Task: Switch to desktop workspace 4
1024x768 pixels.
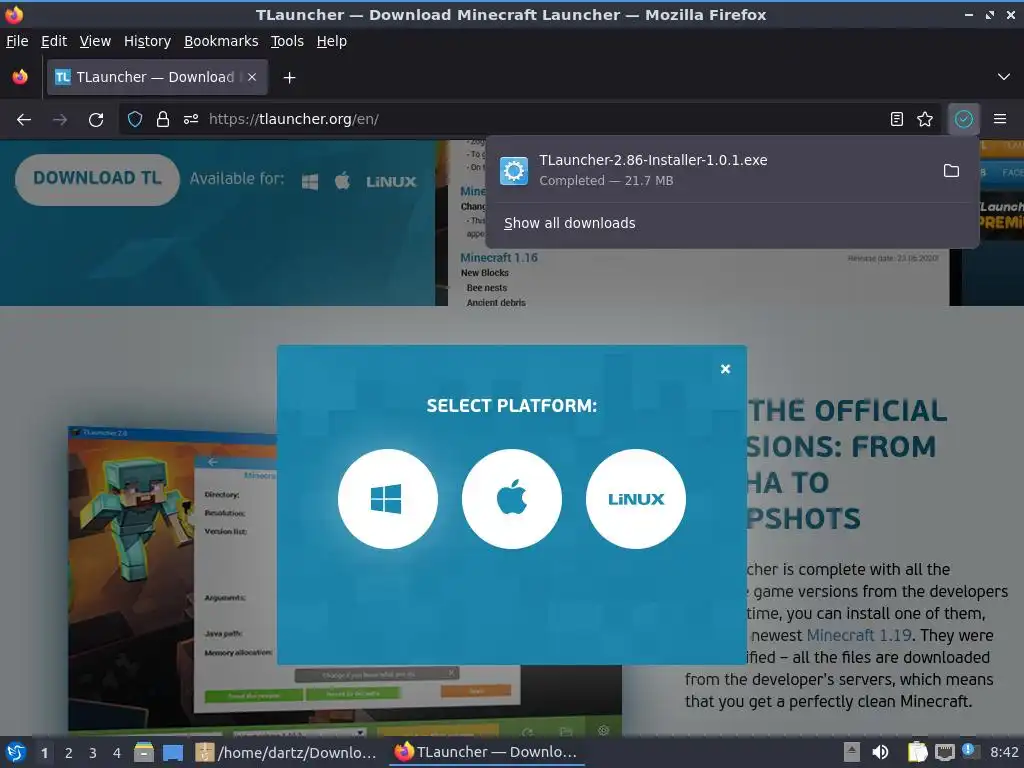Action: [117, 753]
